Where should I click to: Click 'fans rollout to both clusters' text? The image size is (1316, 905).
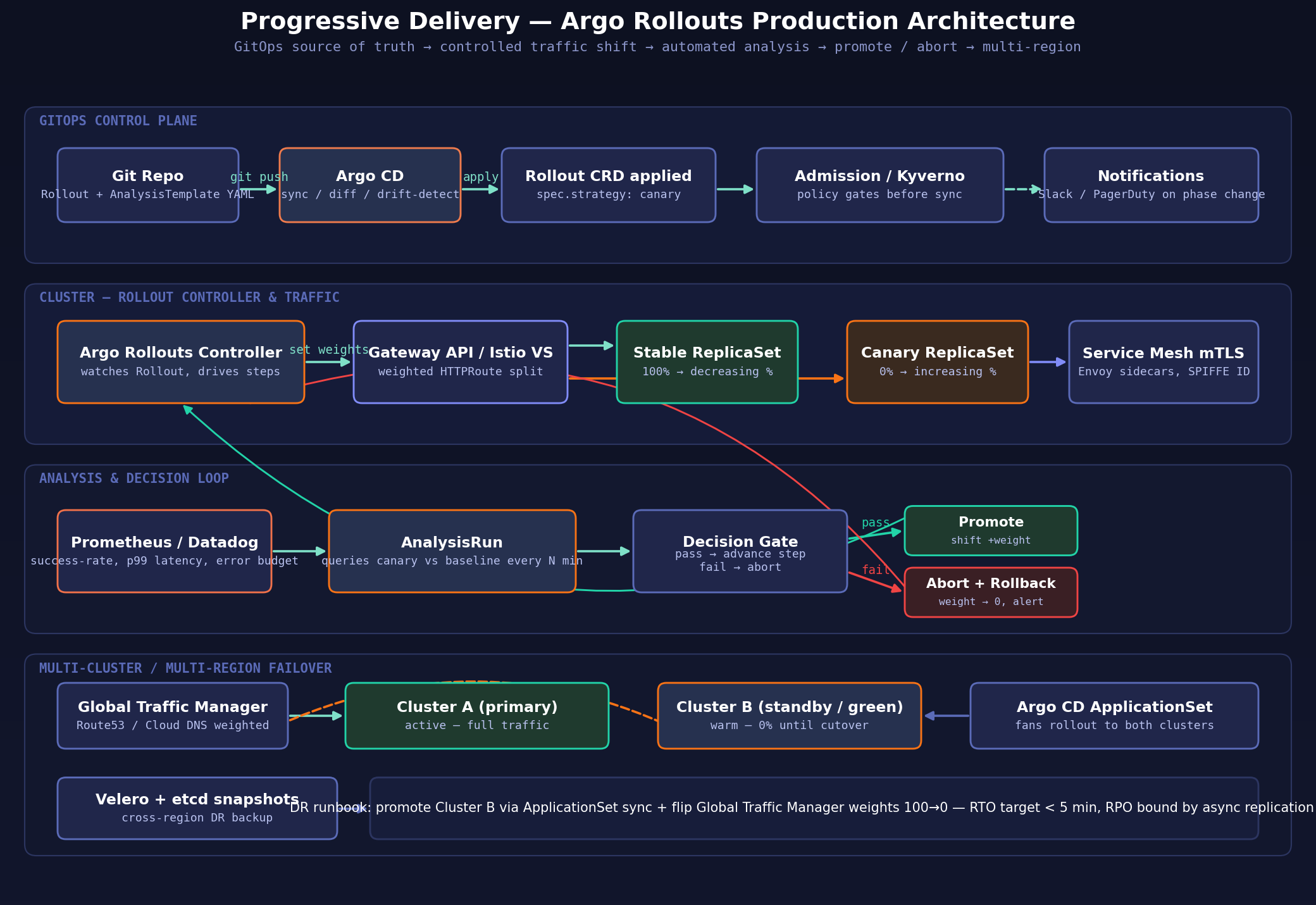(x=1115, y=725)
